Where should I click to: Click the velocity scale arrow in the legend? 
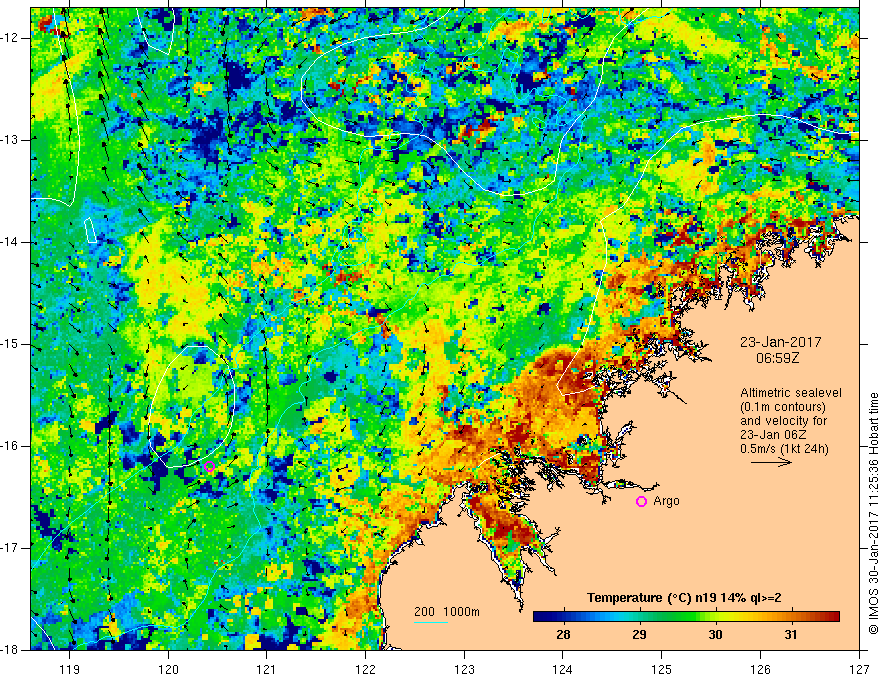tap(771, 462)
